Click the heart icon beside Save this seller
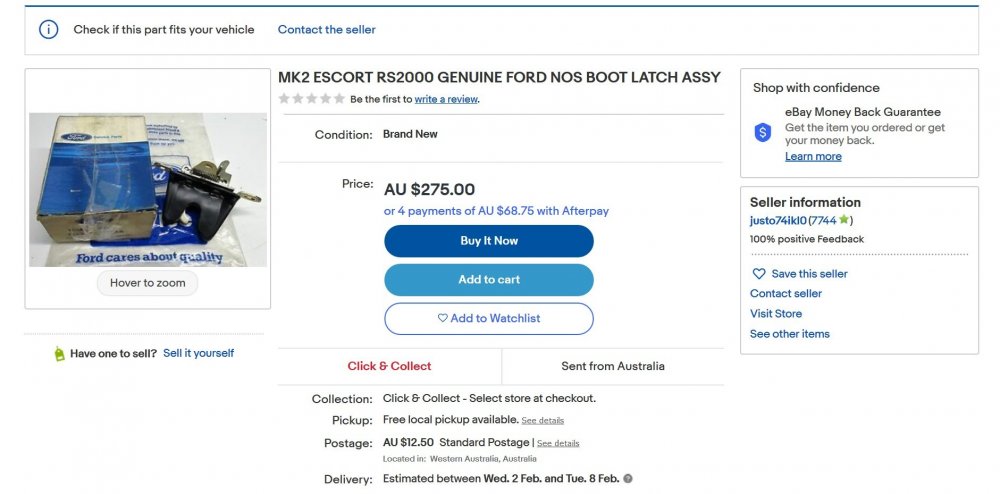Screen dimensions: 1000x494 pos(759,273)
